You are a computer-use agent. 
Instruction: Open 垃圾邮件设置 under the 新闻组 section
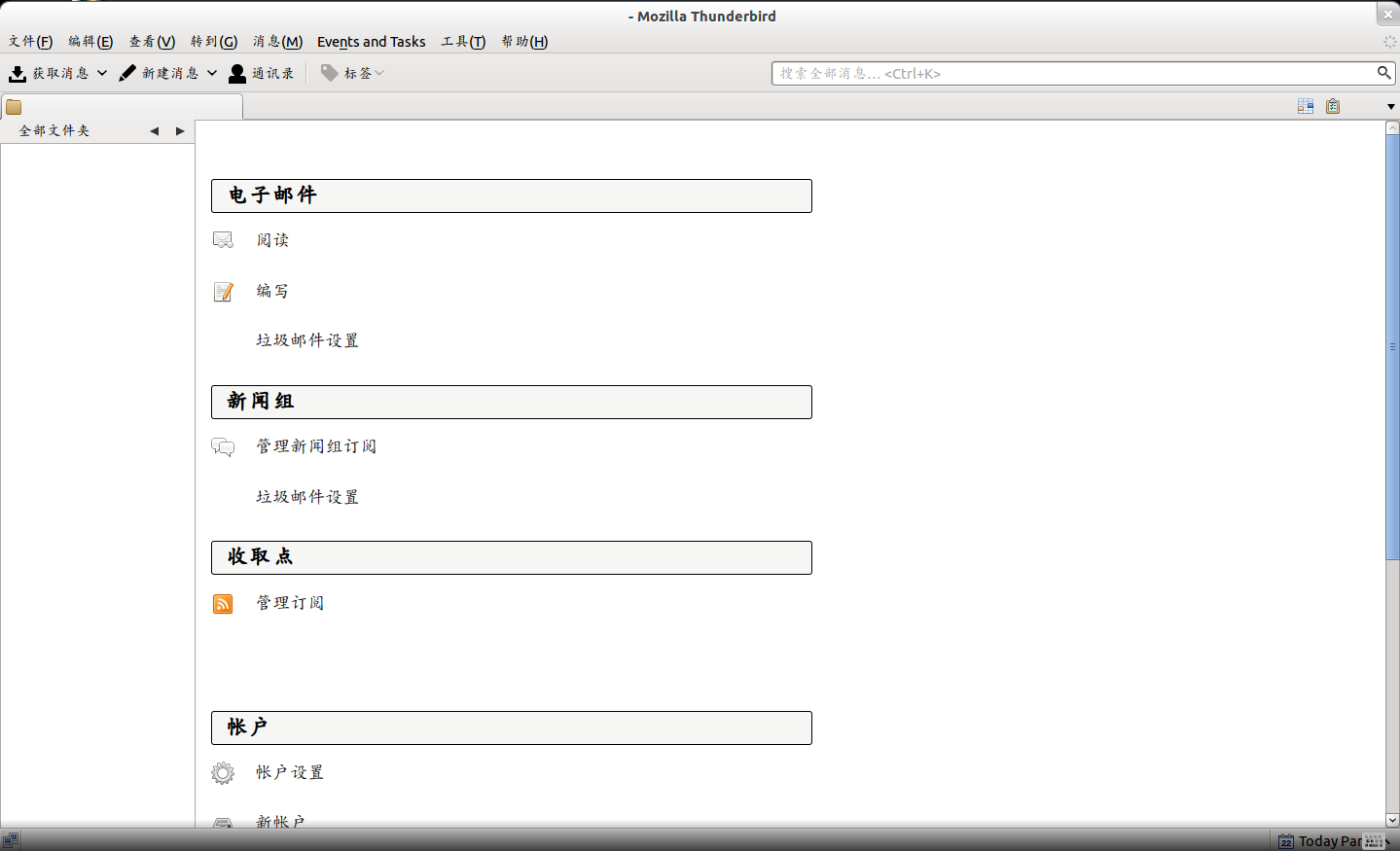point(307,497)
